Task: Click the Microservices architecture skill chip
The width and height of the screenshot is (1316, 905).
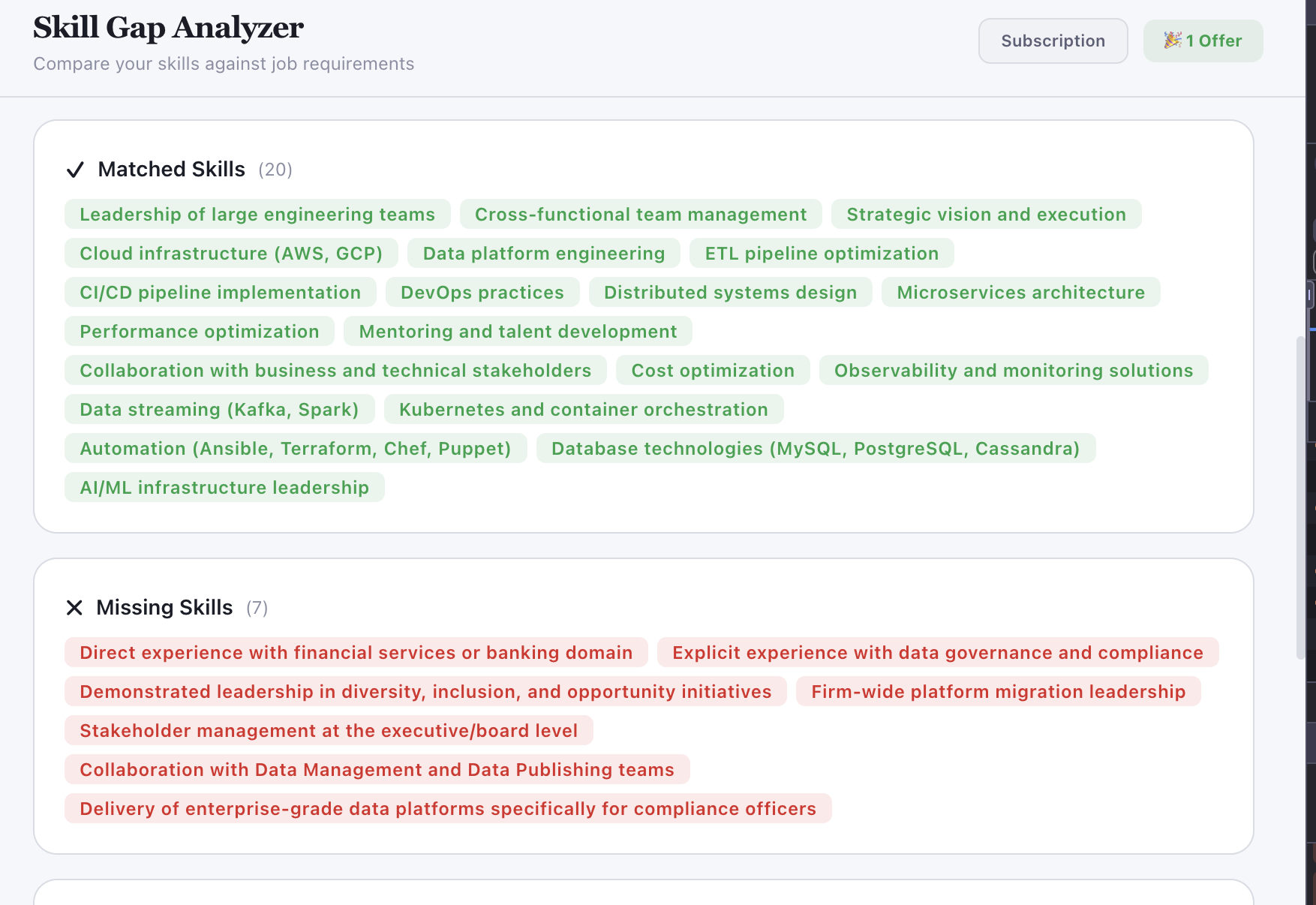Action: pyautogui.click(x=1020, y=292)
